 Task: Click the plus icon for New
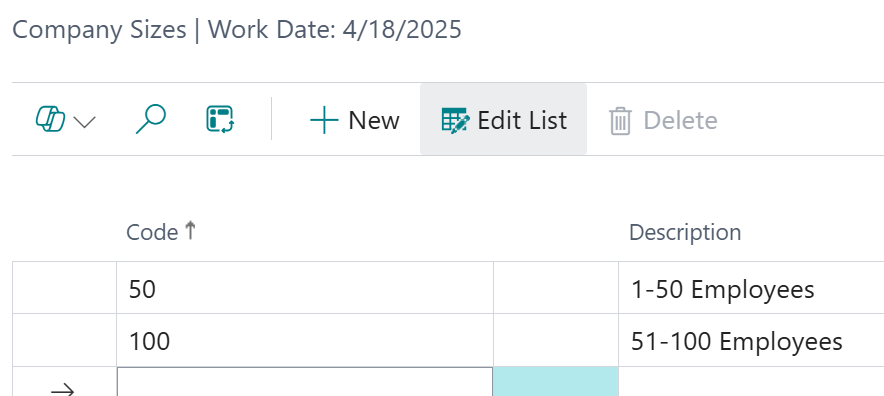pyautogui.click(x=324, y=121)
